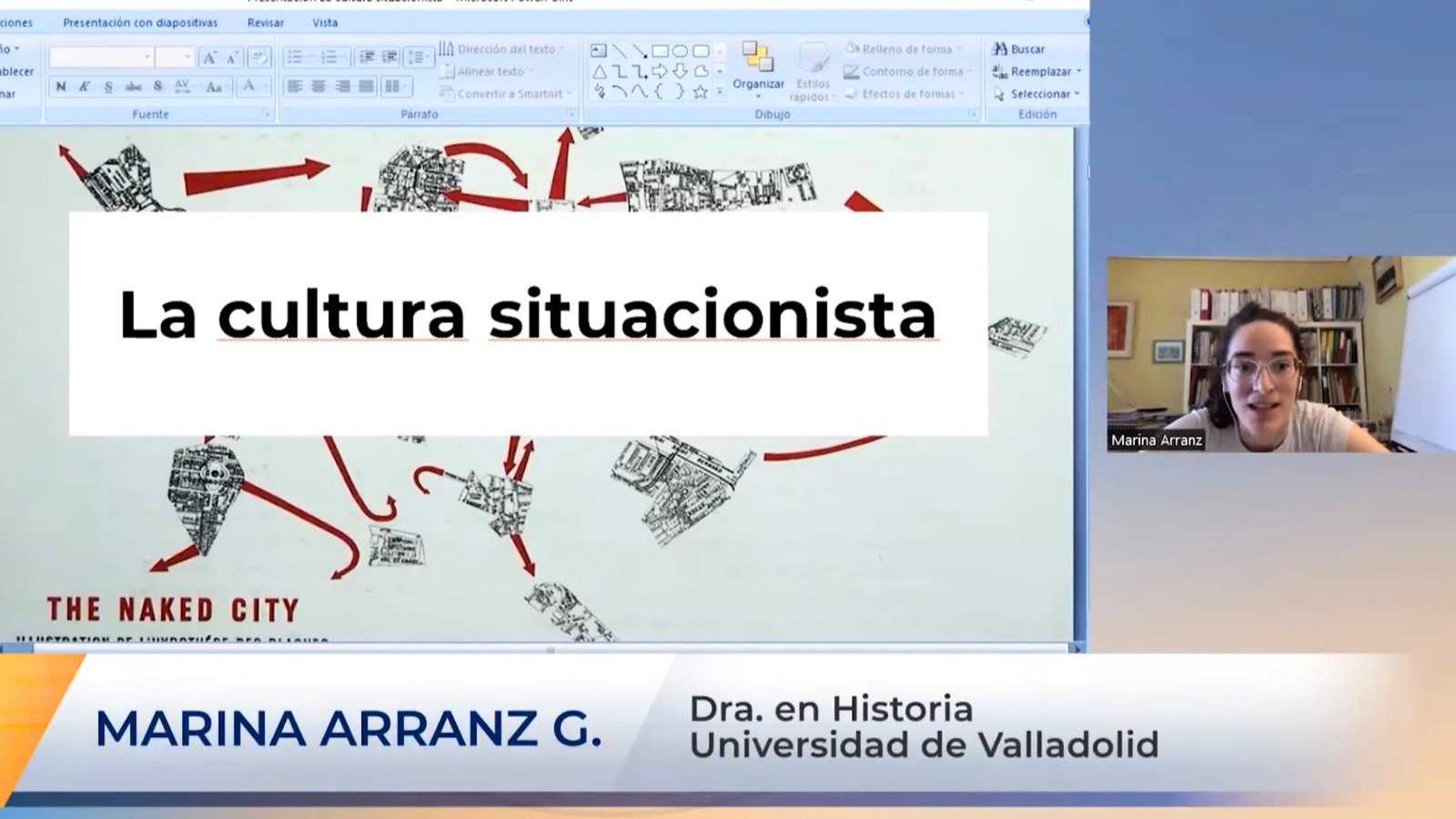Open the columns dropdown
The width and height of the screenshot is (1456, 819).
tap(396, 86)
